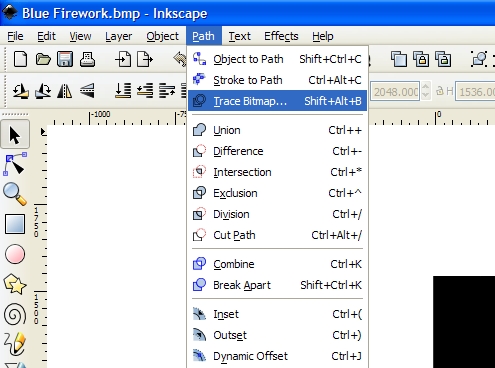The image size is (495, 368).
Task: Select the Rectangle tool
Action: 15,224
